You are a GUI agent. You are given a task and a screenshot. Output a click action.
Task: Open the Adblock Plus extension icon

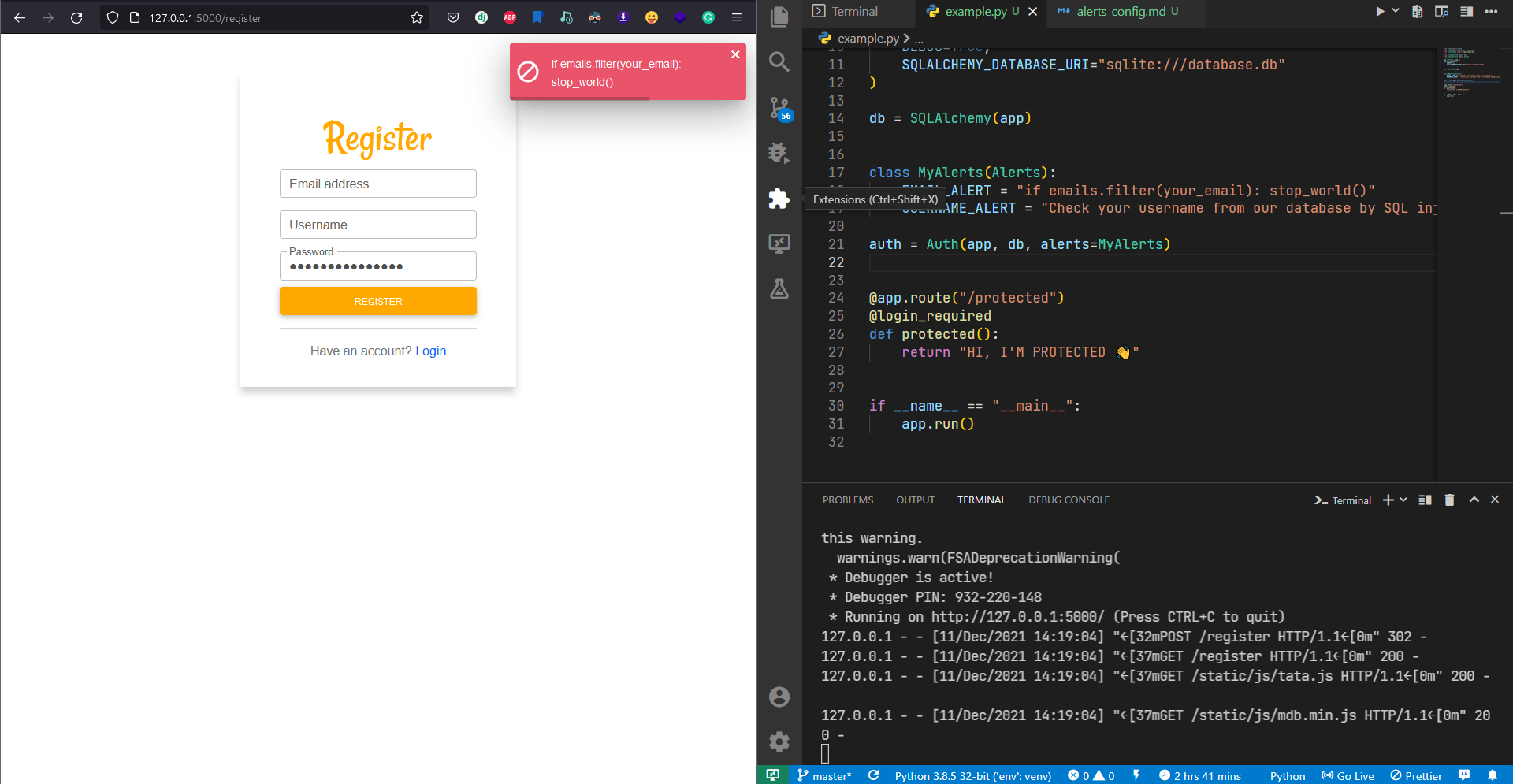click(510, 17)
